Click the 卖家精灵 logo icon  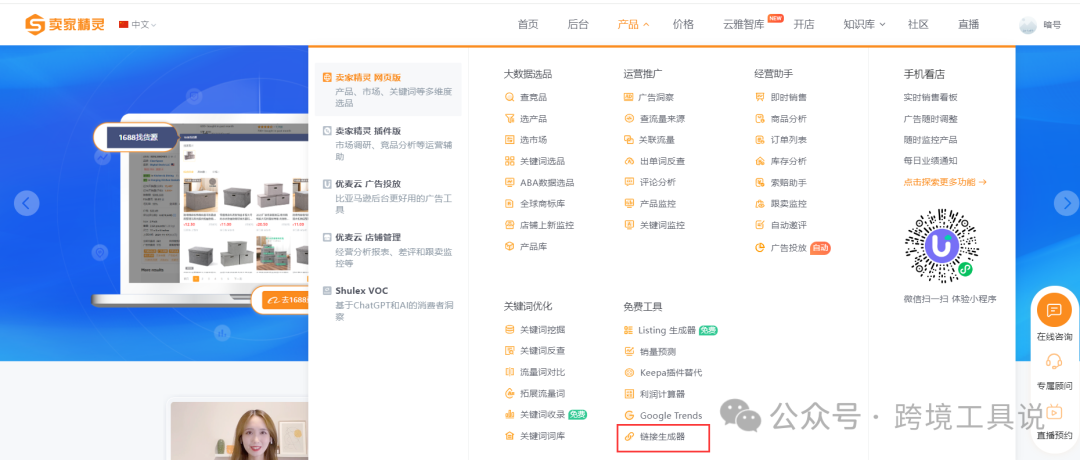click(34, 24)
